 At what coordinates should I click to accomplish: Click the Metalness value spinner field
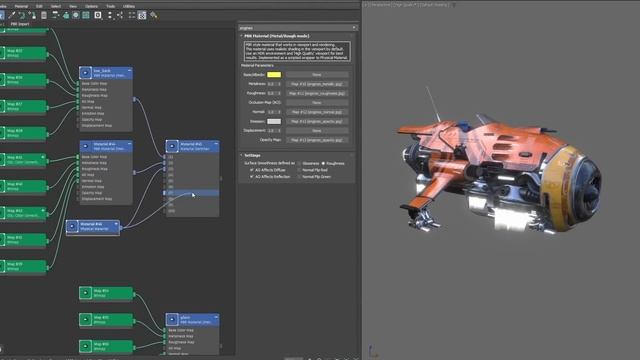click(x=273, y=84)
